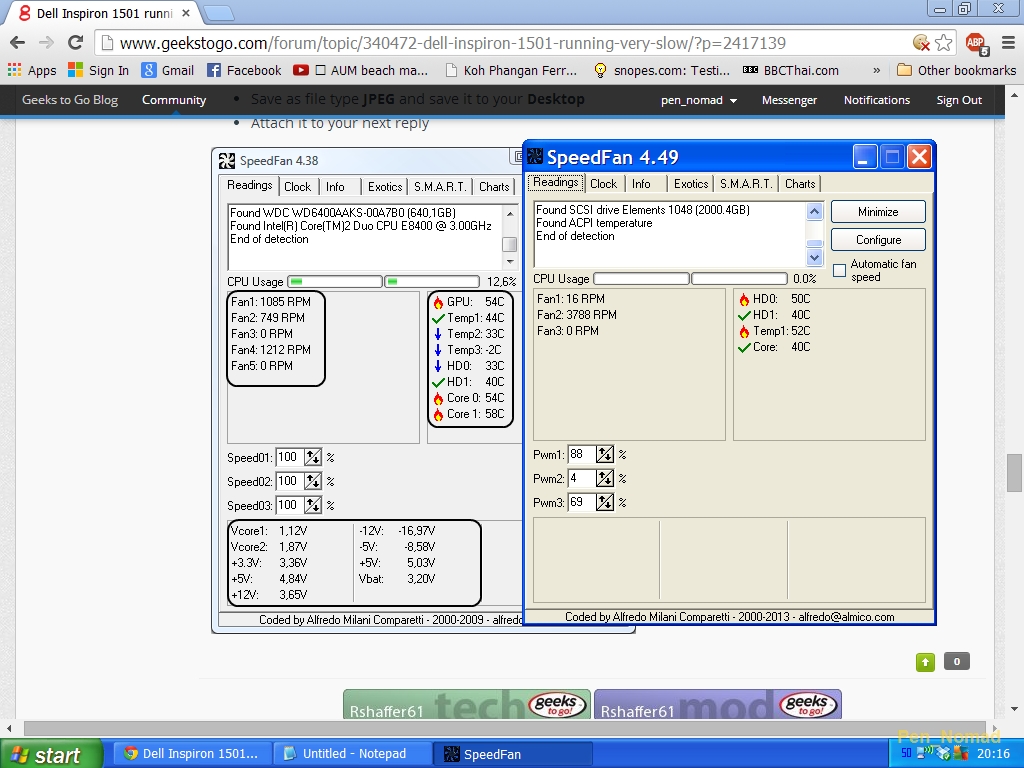Click the Configure button
This screenshot has height=768, width=1024.
(x=878, y=240)
